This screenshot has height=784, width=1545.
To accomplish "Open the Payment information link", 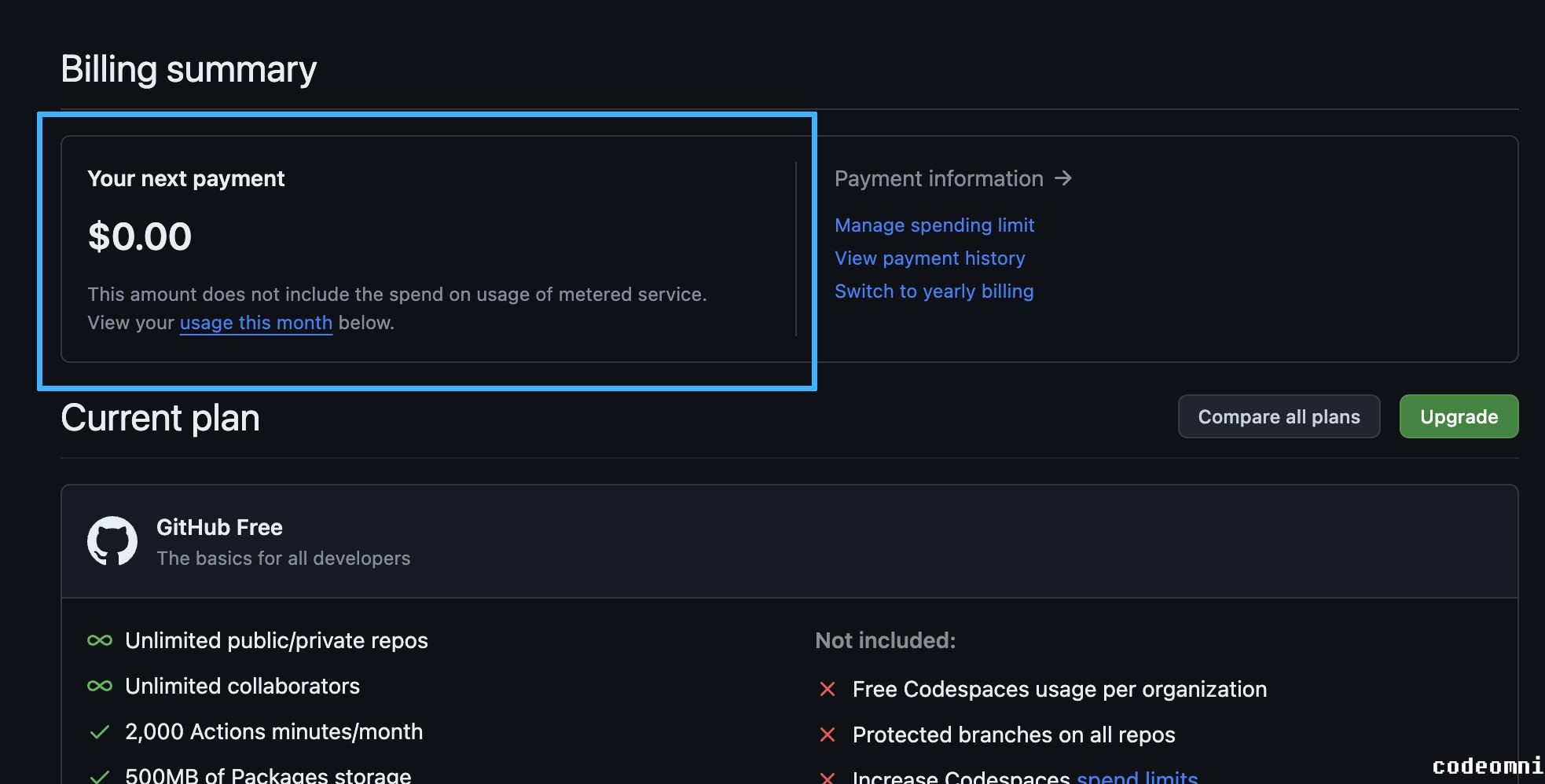I will coord(953,179).
